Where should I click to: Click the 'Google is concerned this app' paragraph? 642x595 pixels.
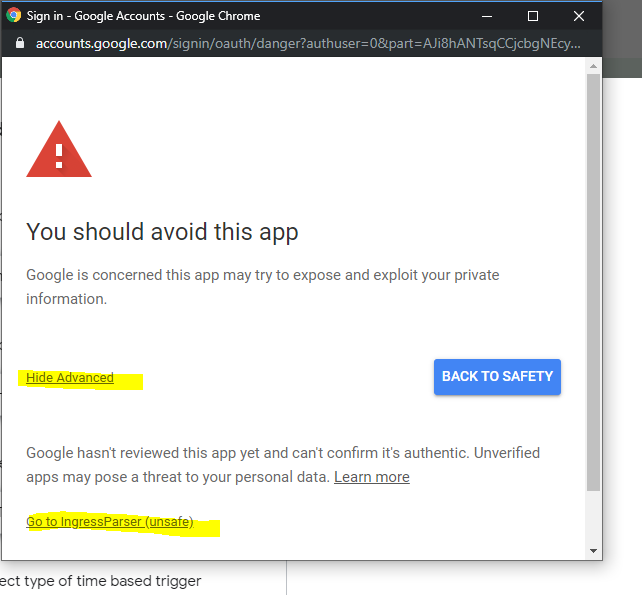(x=263, y=287)
